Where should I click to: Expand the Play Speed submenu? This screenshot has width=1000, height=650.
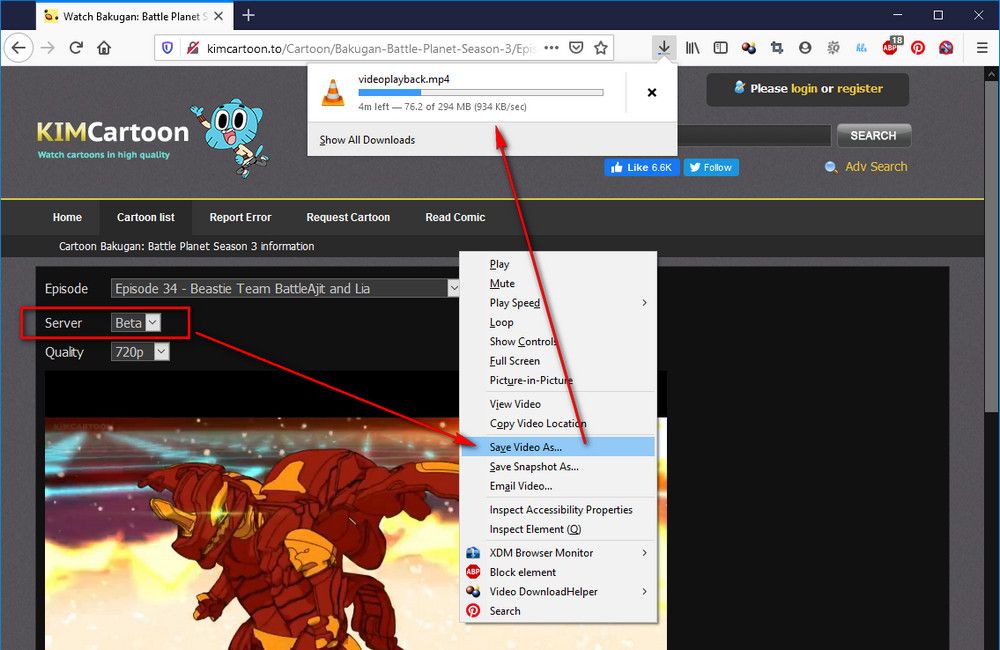coord(558,303)
